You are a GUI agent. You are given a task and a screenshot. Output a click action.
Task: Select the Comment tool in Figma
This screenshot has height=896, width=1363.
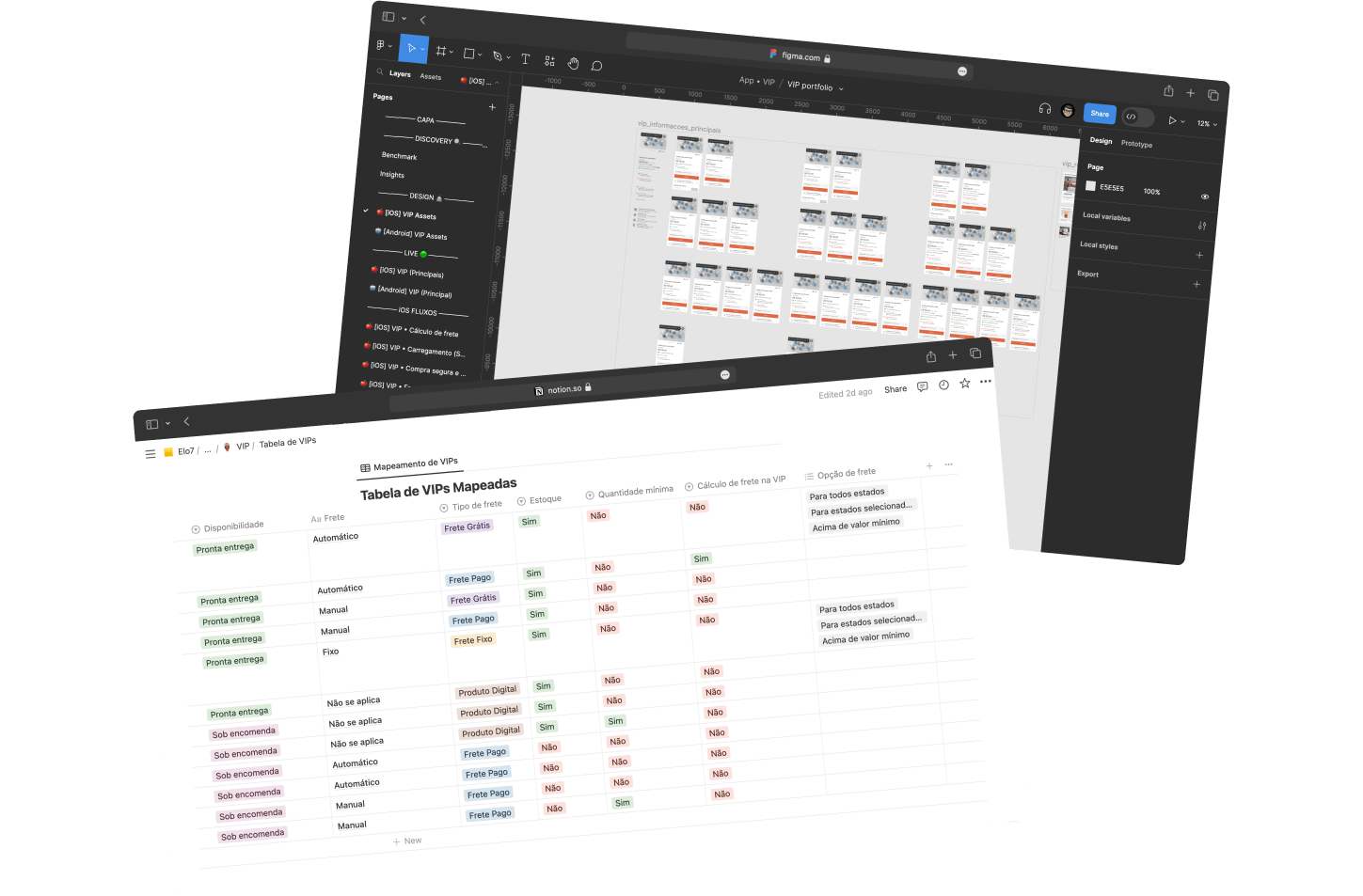pos(596,66)
